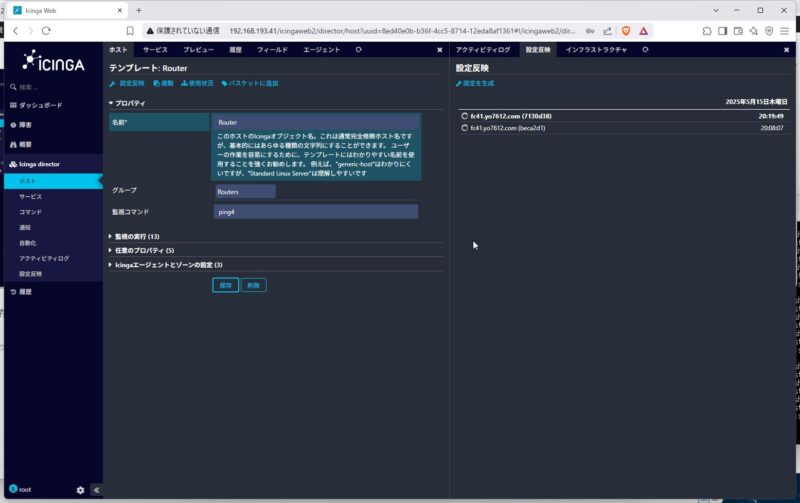The height and width of the screenshot is (503, 800).
Task: Click the 設定を生成 render config link
Action: tap(475, 83)
